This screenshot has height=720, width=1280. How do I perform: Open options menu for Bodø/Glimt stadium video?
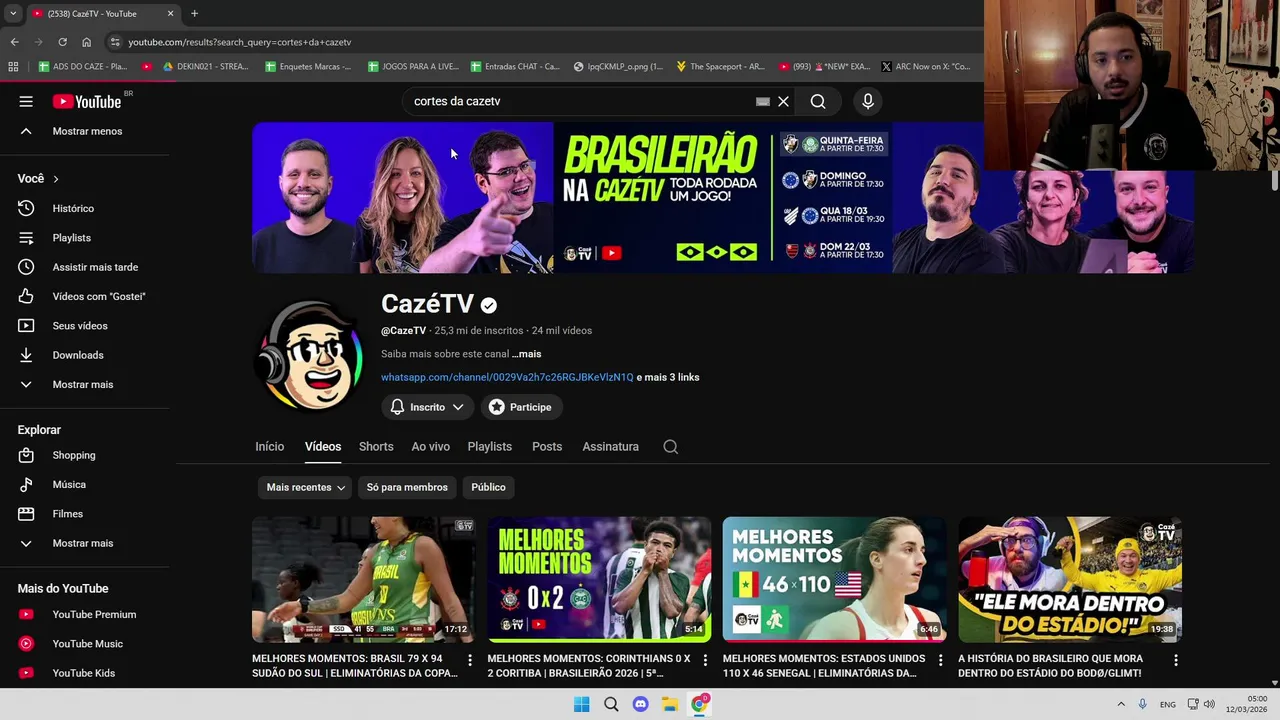click(1176, 660)
